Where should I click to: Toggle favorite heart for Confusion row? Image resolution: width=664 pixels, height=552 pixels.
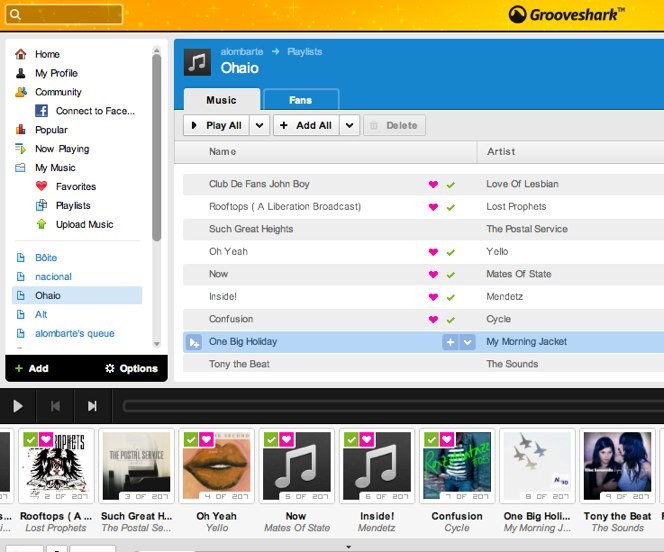(x=433, y=319)
